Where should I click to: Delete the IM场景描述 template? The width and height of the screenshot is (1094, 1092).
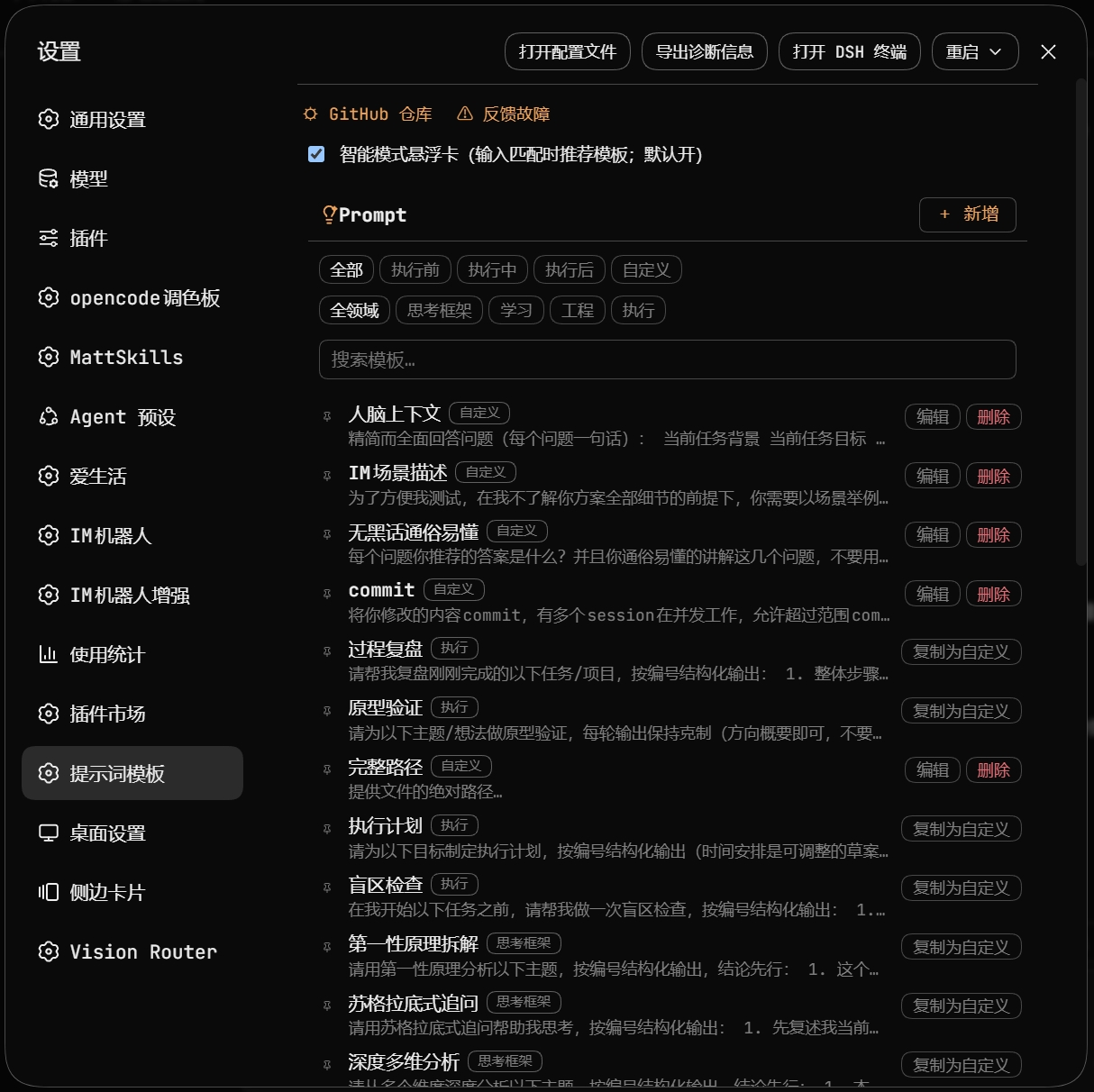pos(993,476)
